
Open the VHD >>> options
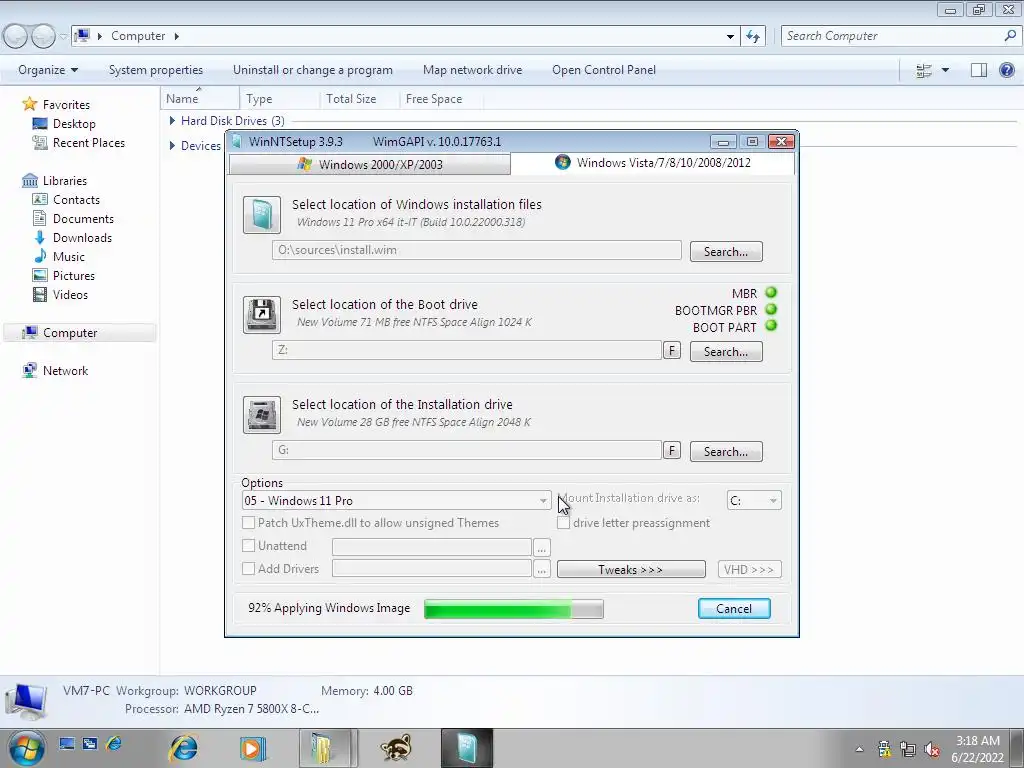tap(749, 569)
